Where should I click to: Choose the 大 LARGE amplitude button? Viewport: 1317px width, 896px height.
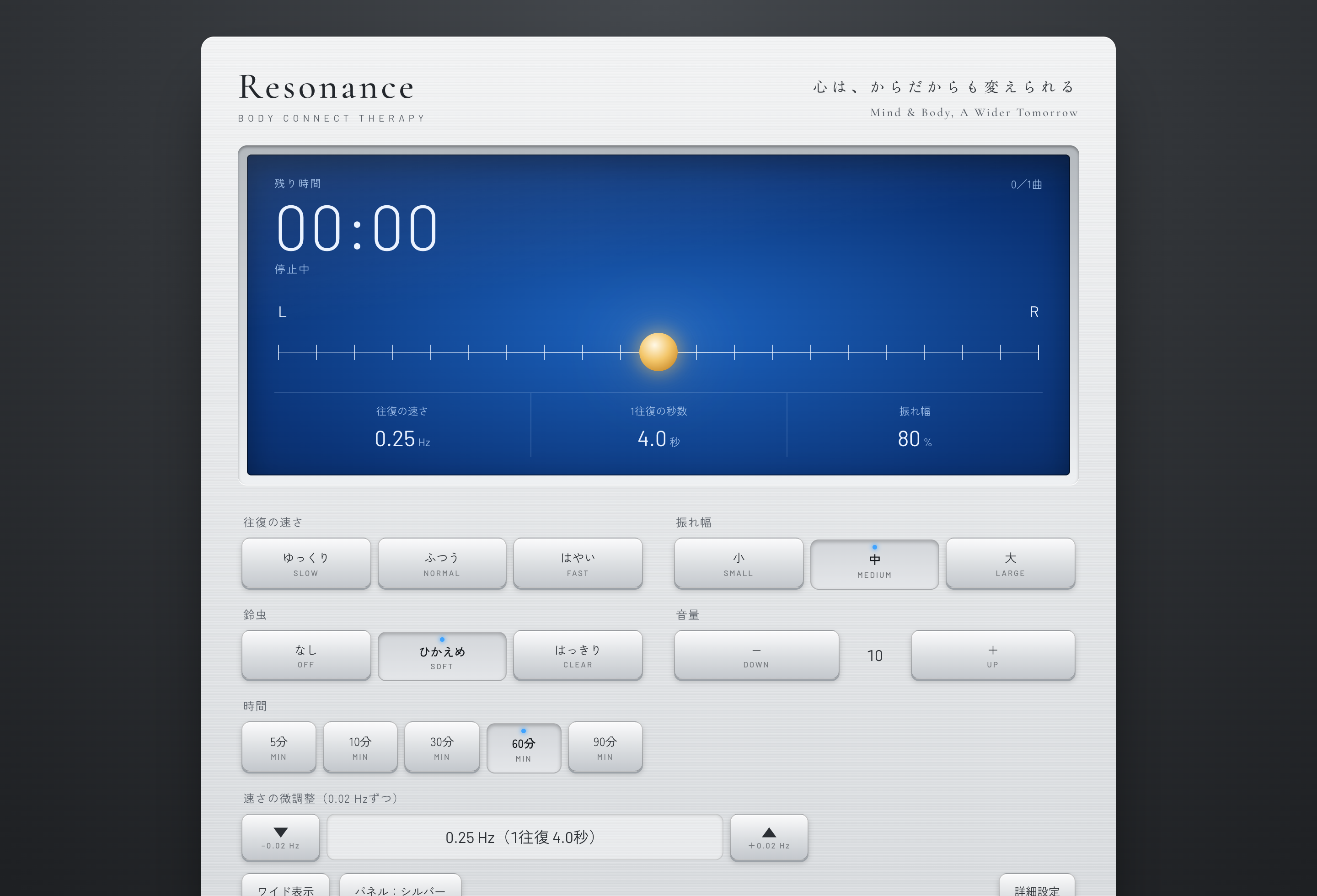(x=1011, y=564)
